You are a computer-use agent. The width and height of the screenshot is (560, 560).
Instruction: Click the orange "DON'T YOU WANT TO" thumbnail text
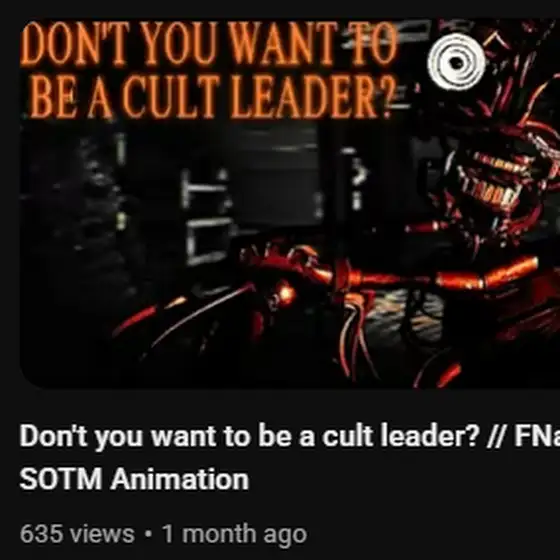pos(209,44)
